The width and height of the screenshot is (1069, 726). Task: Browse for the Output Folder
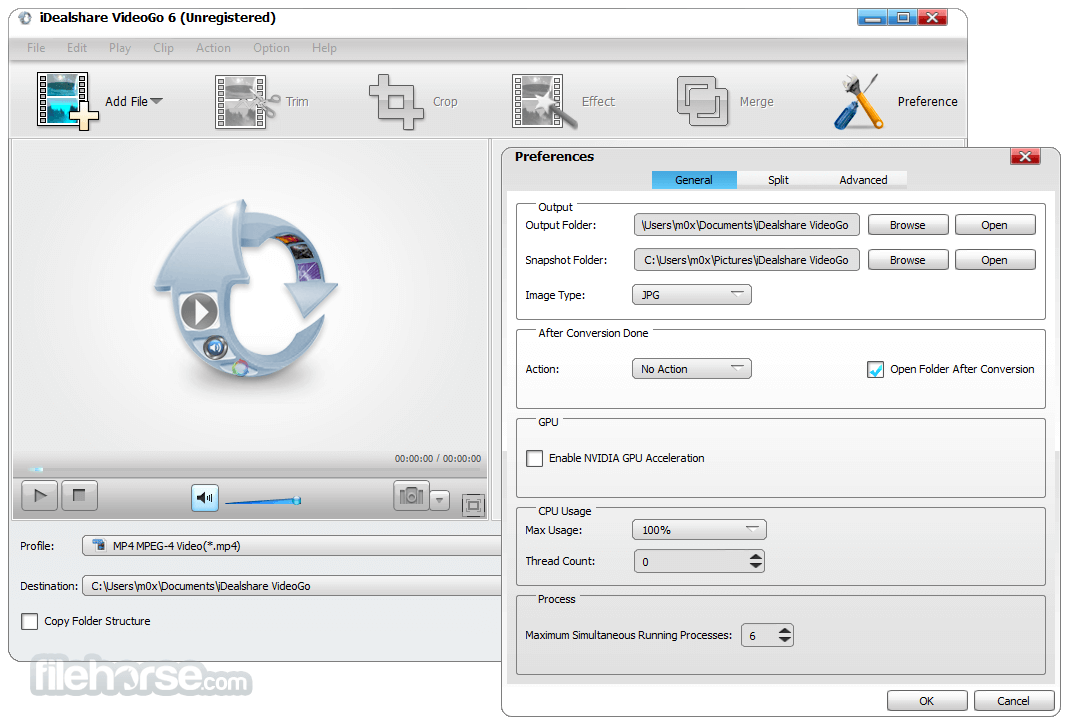[907, 225]
